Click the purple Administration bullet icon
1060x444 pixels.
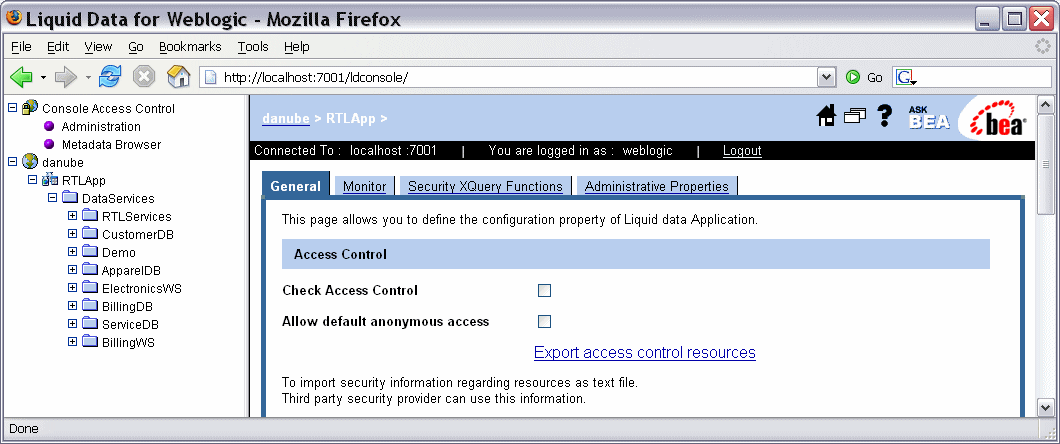49,126
